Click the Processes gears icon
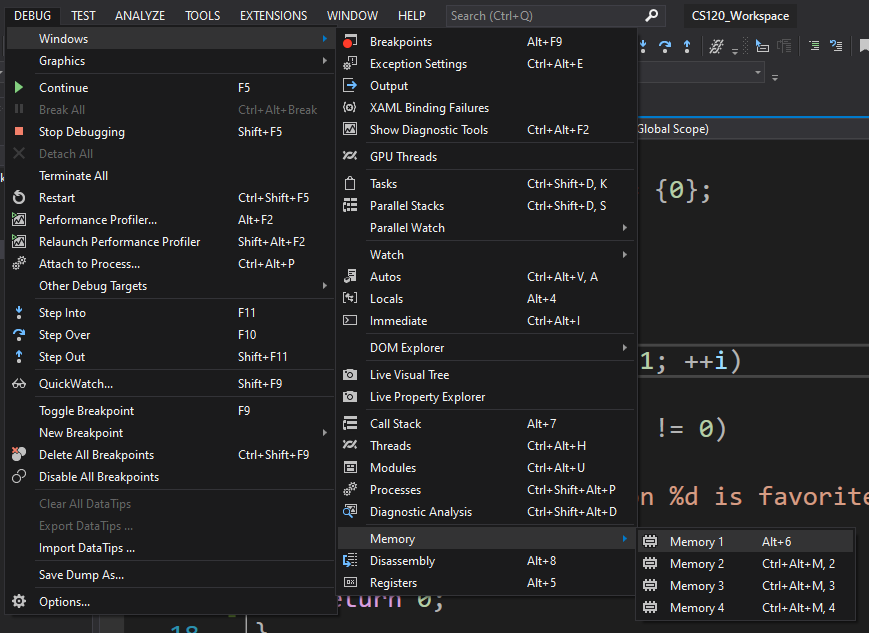869x633 pixels. click(350, 489)
